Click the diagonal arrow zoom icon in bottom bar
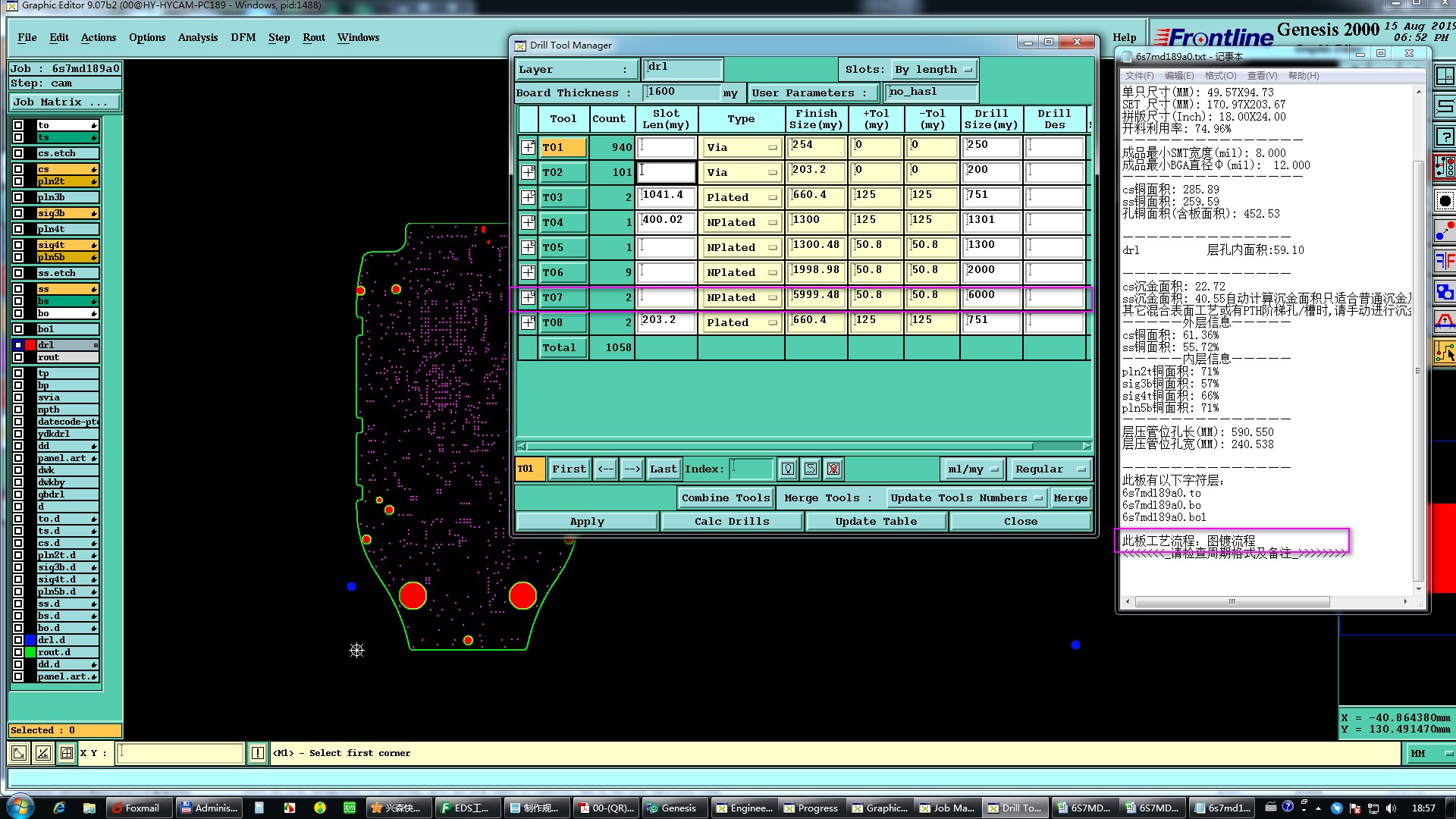This screenshot has height=819, width=1456. coord(19,753)
